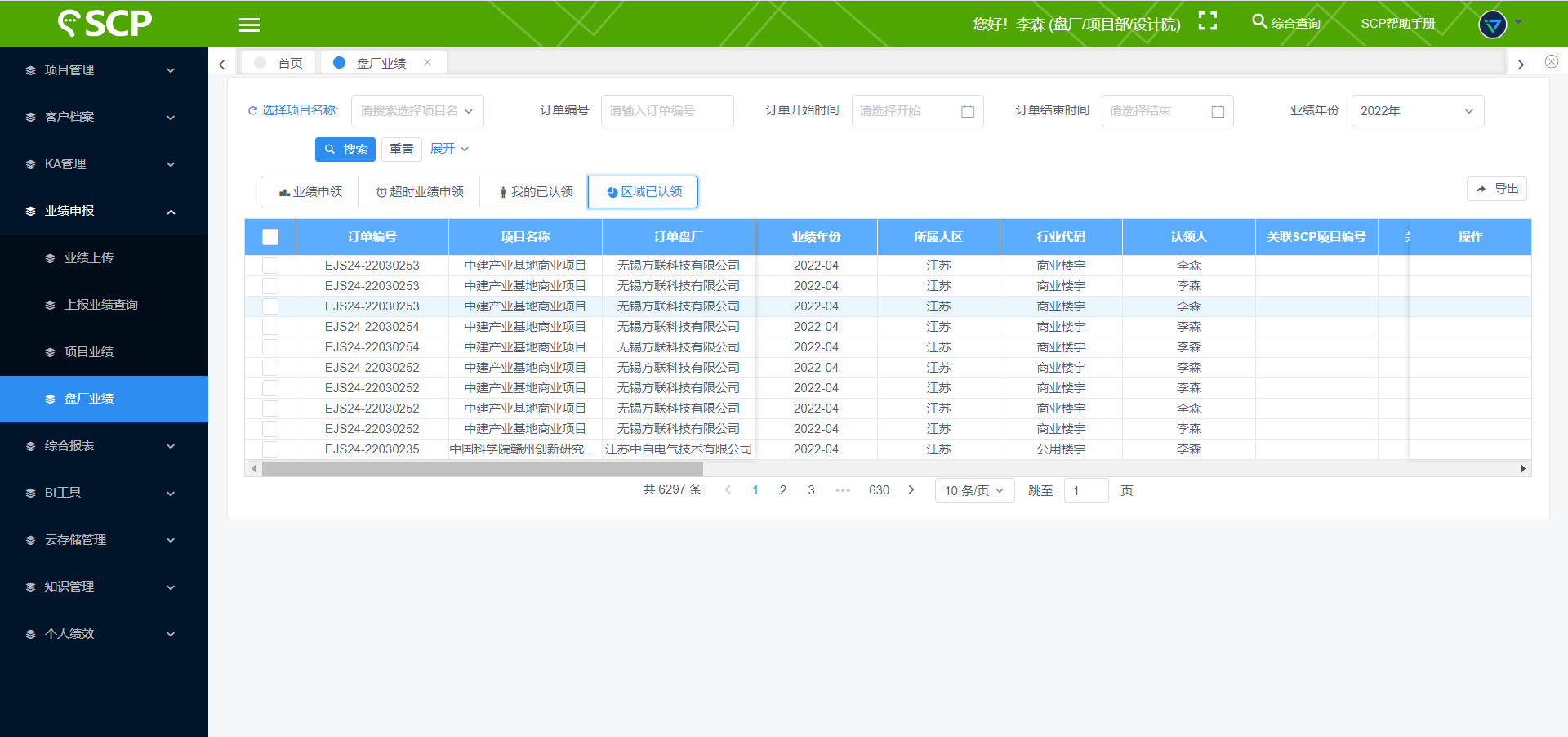This screenshot has width=1568, height=737.
Task: Expand the KA管理 sidebar menu
Action: [104, 164]
